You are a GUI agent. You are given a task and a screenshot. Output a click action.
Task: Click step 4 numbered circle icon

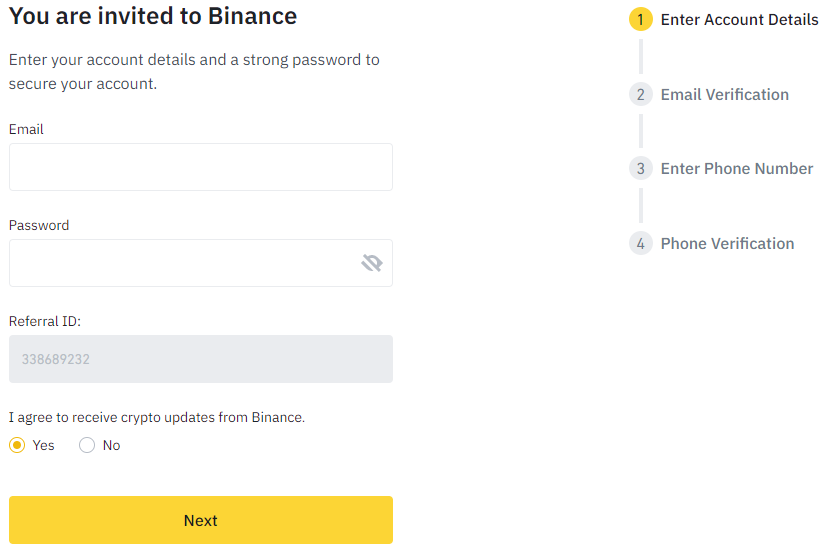(x=640, y=244)
